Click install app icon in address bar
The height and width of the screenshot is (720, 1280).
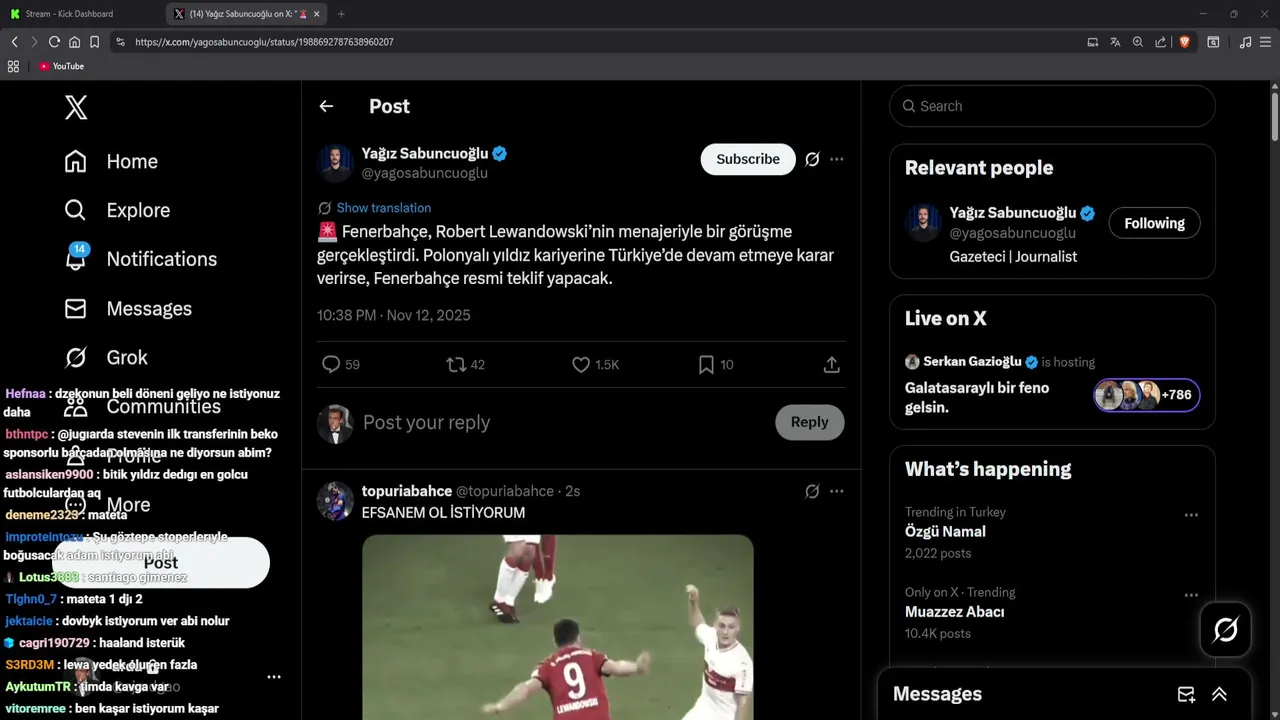pyautogui.click(x=1092, y=42)
